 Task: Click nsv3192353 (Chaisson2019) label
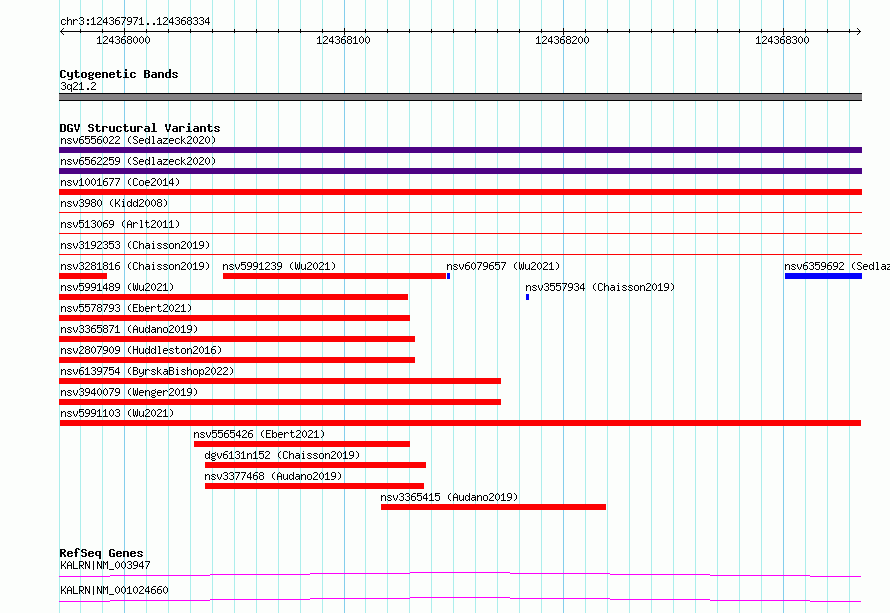click(135, 245)
